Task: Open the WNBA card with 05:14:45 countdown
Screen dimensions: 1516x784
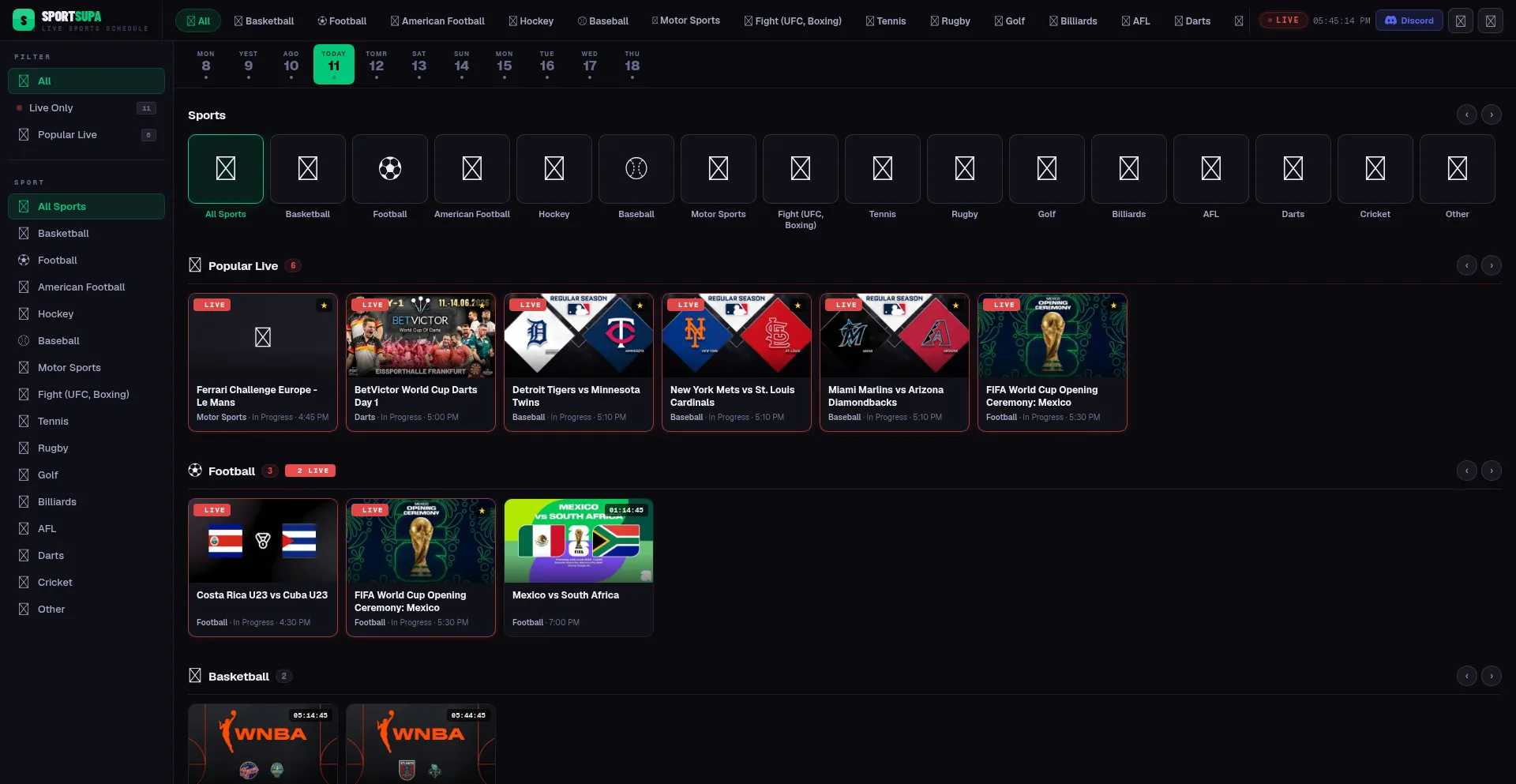Action: tap(263, 744)
